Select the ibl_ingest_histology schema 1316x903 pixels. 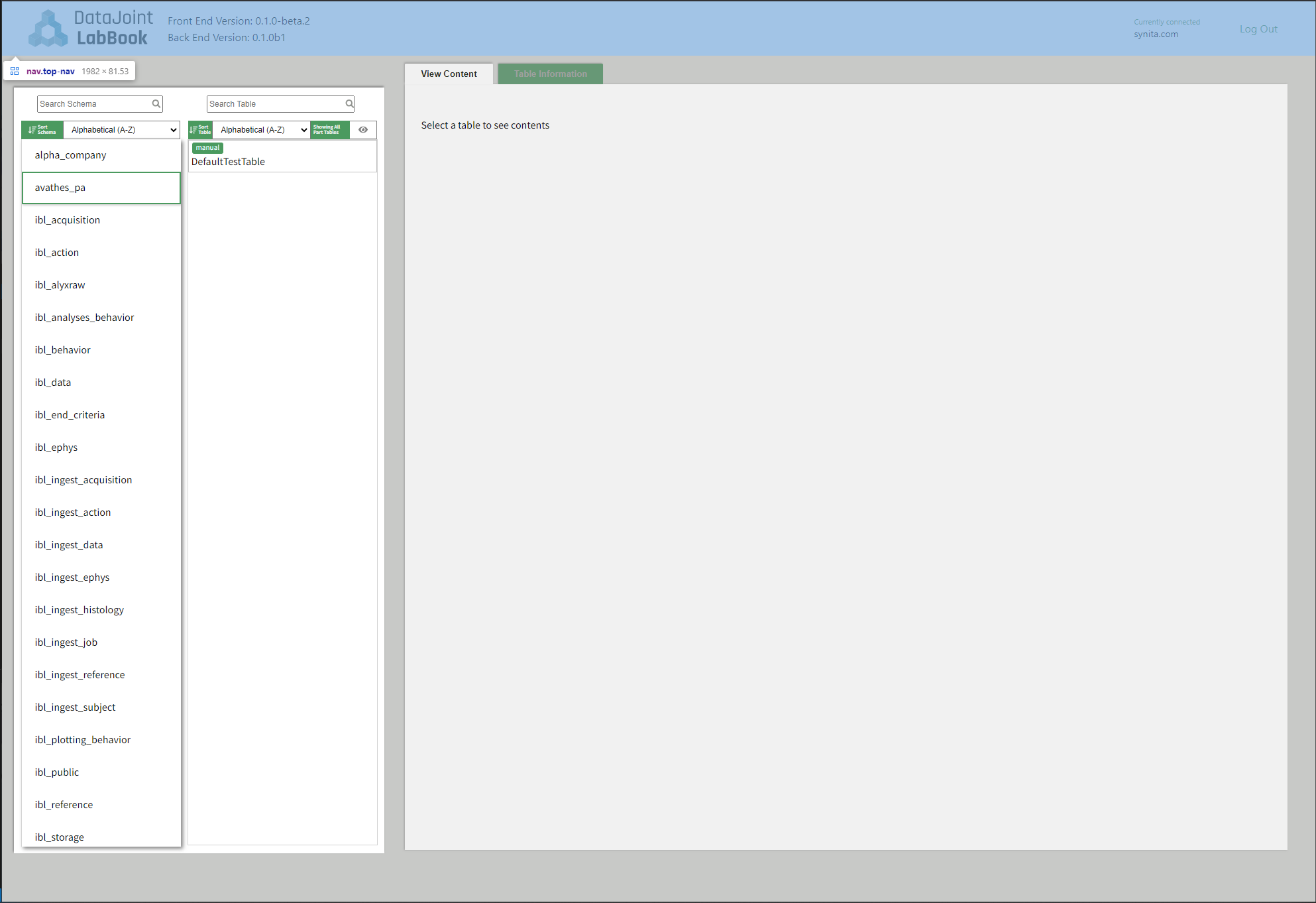[x=101, y=610]
